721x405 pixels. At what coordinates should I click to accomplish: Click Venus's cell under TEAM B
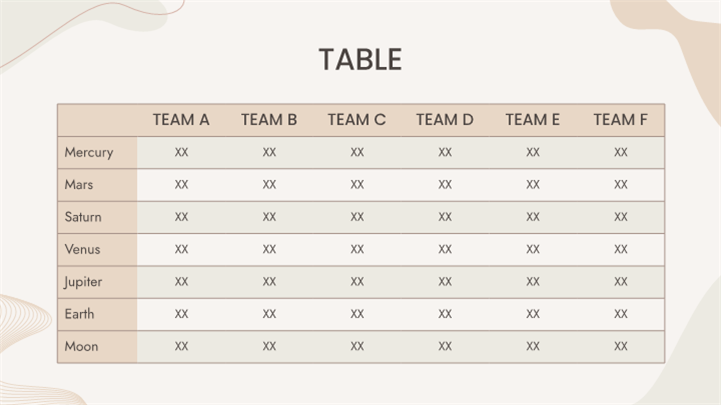(x=269, y=249)
